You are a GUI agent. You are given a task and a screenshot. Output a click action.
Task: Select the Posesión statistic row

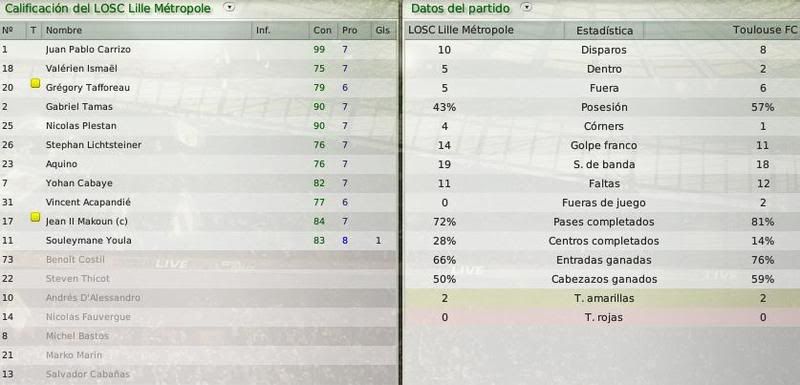pos(602,107)
